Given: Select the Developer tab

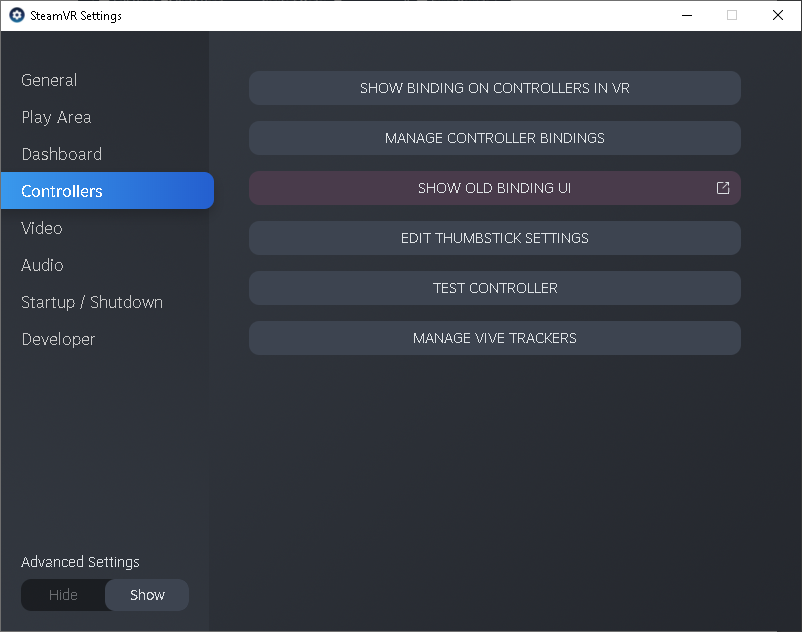Looking at the screenshot, I should pyautogui.click(x=58, y=339).
